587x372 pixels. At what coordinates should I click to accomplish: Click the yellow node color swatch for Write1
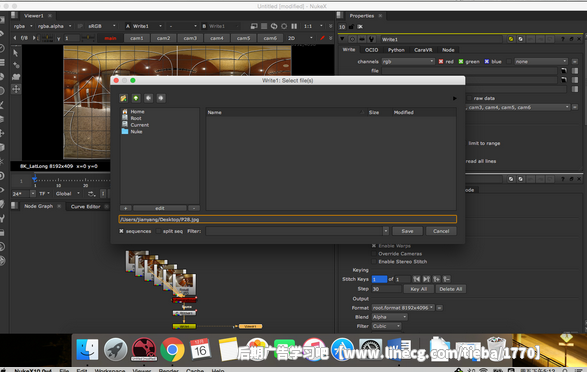pos(511,39)
